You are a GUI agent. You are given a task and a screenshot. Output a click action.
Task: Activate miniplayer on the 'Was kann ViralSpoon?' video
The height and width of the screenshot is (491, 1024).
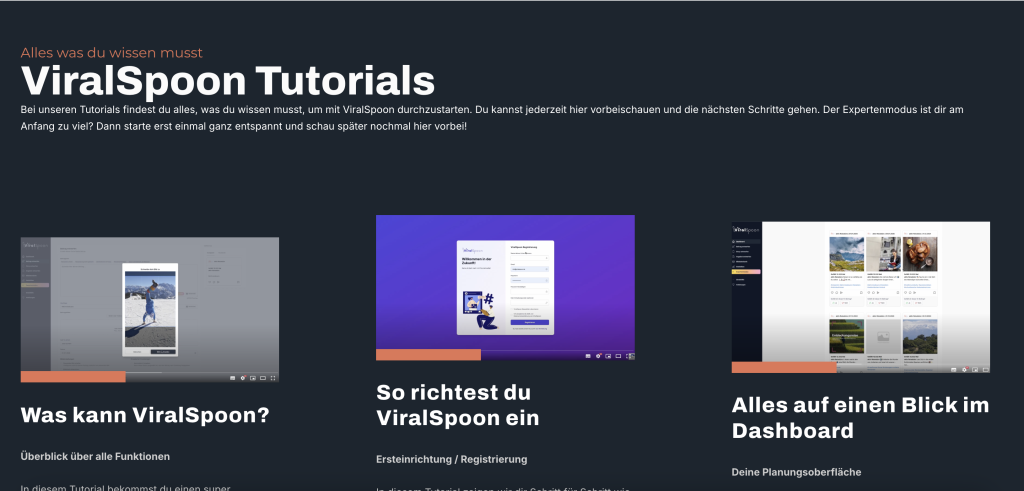(x=253, y=378)
